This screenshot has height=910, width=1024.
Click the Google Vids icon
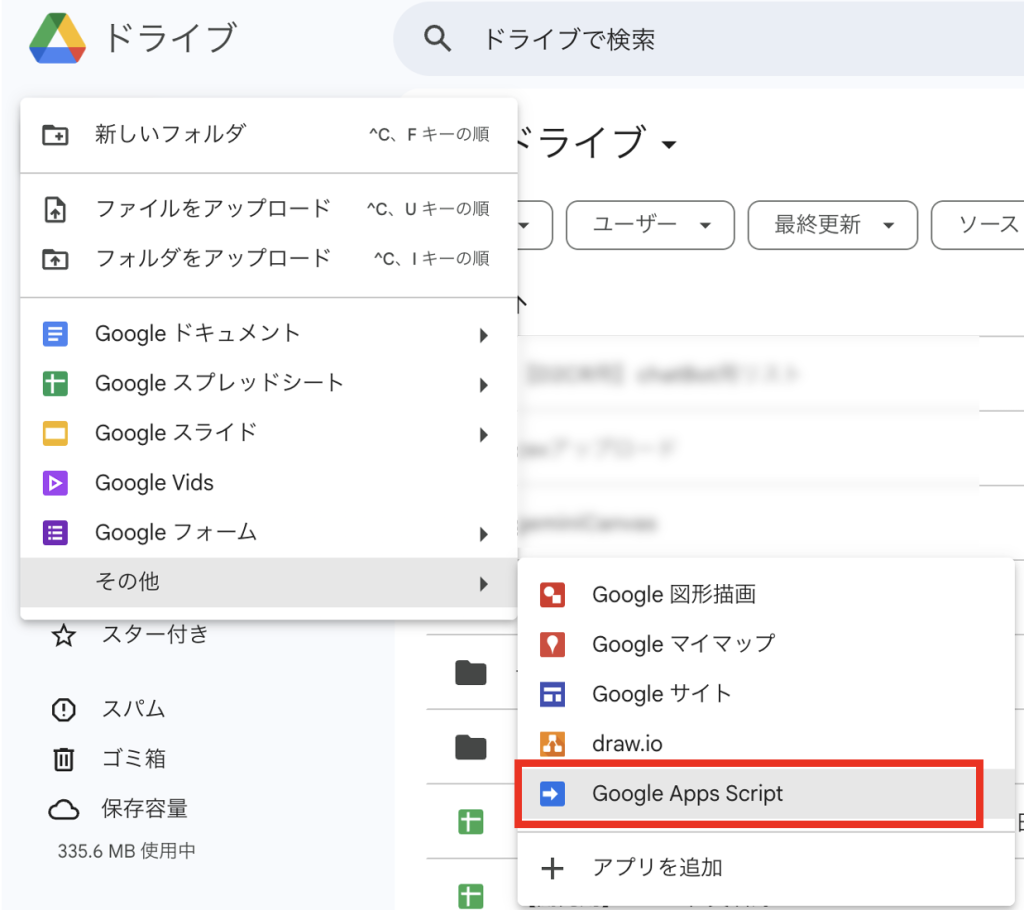point(55,483)
